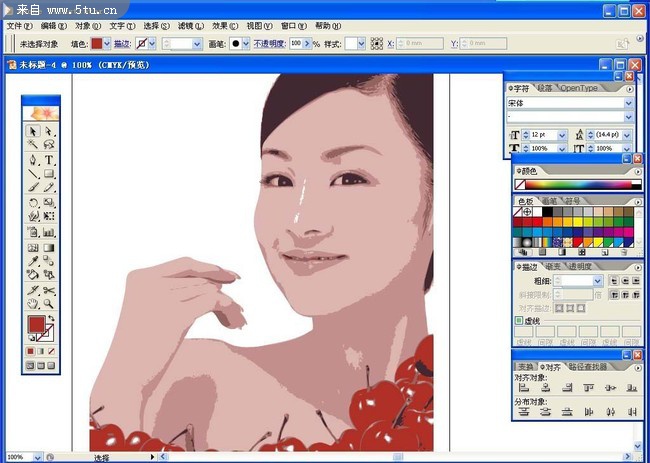Viewport: 650px width, 463px height.
Task: Select the Type tool (T)
Action: [49, 160]
